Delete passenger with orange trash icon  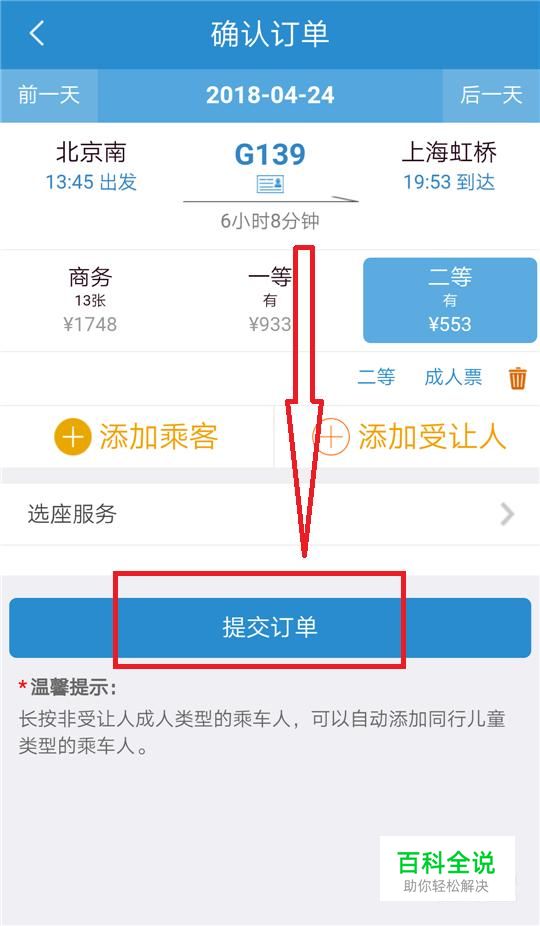[x=518, y=378]
